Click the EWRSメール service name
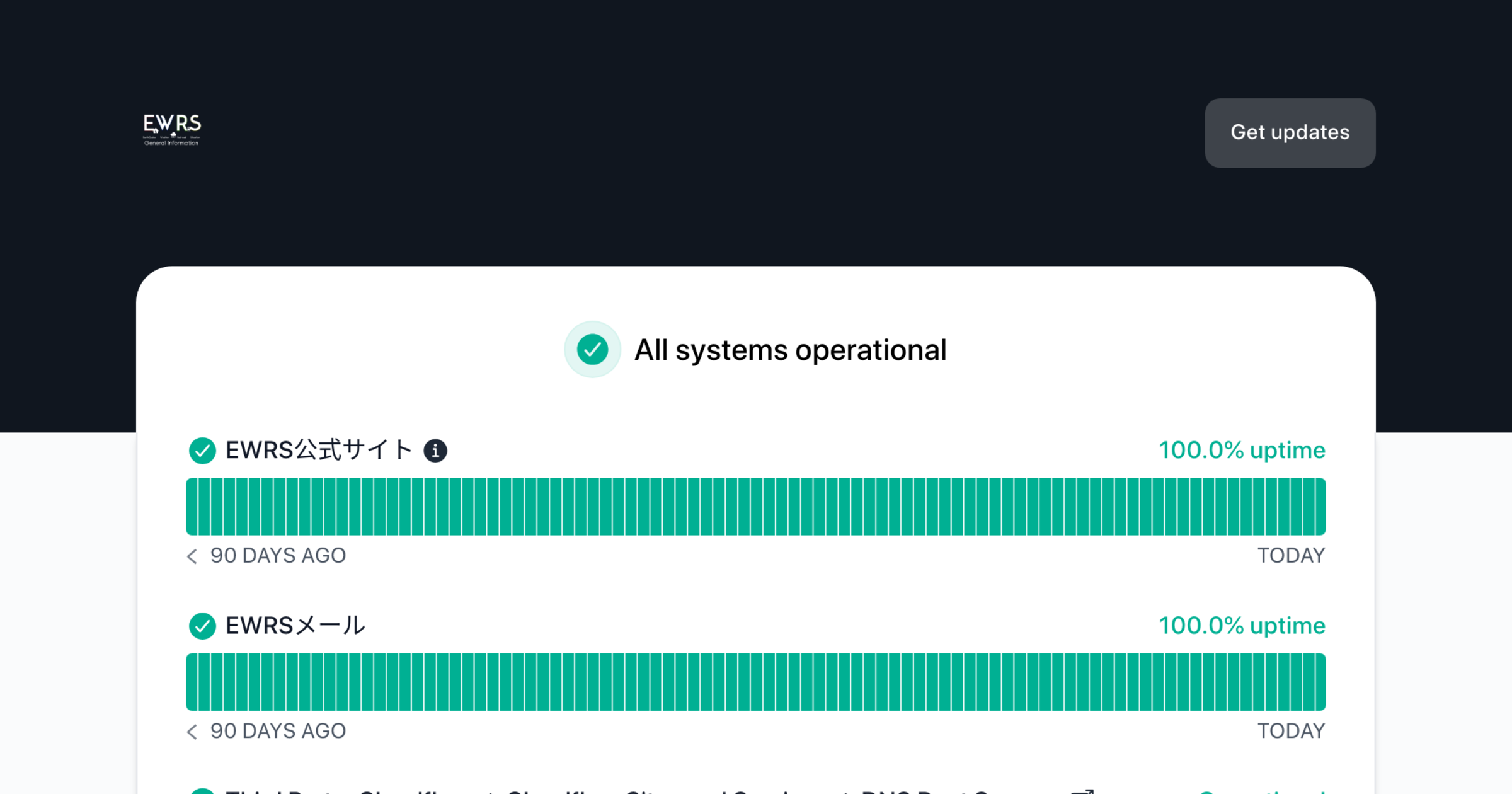This screenshot has width=1512, height=794. pyautogui.click(x=295, y=626)
